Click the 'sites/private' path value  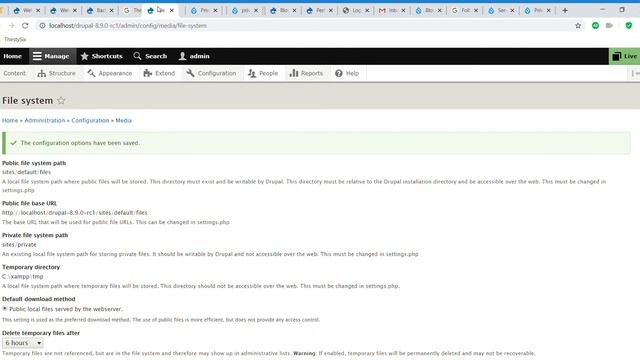[x=19, y=244]
